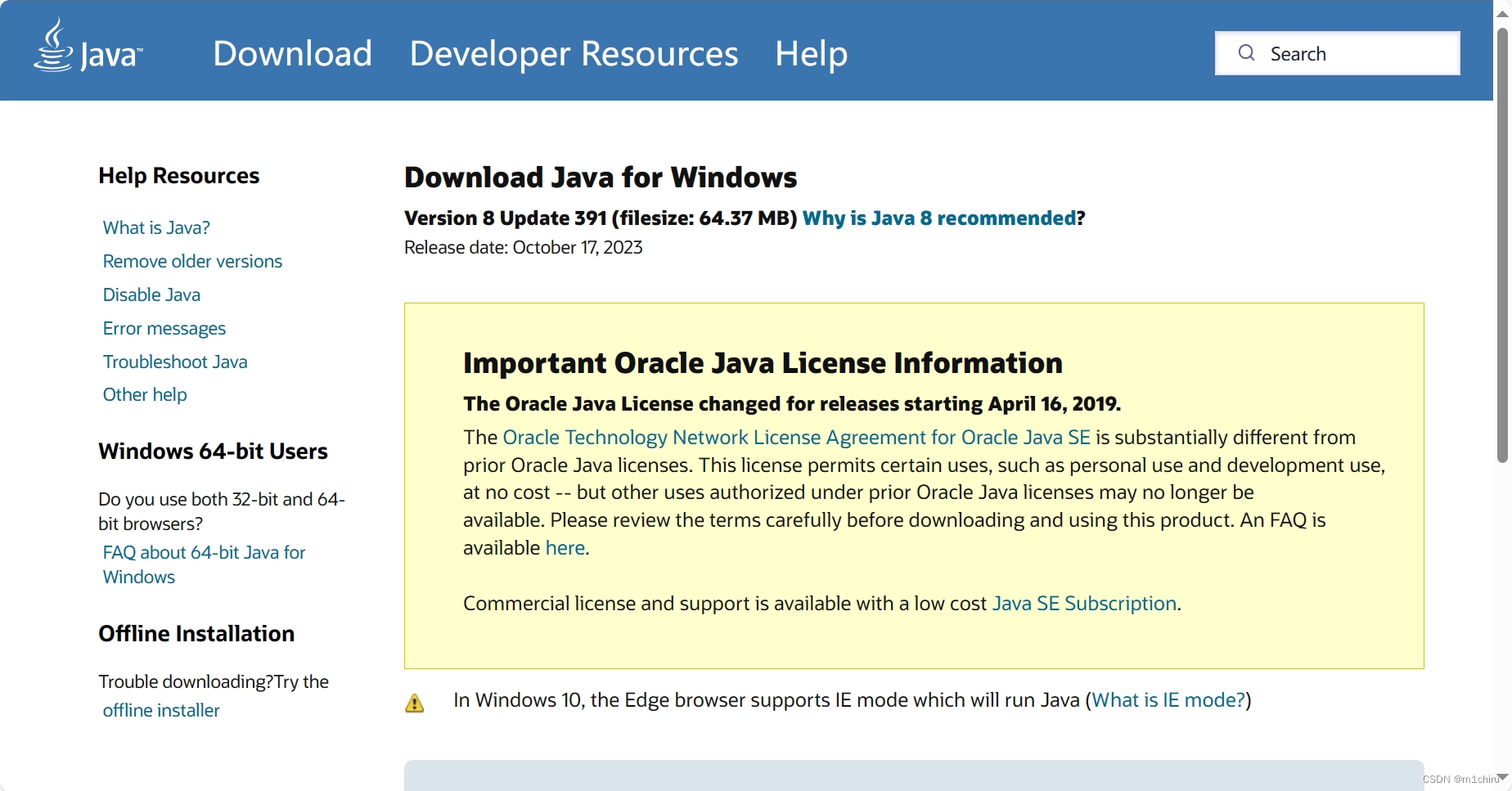Click the offline installer link

(160, 710)
